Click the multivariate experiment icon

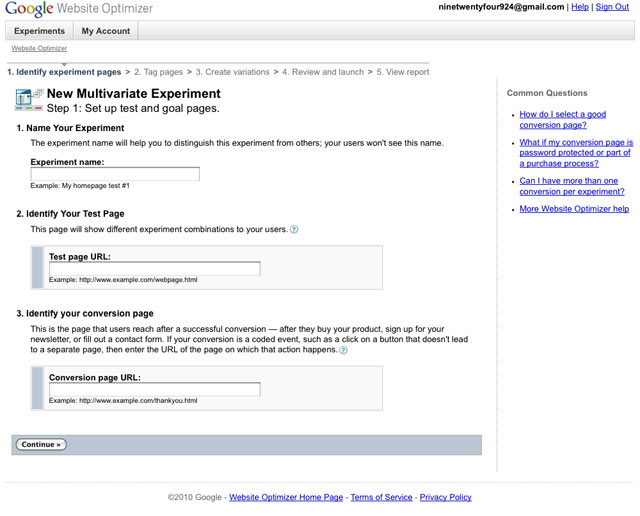pos(29,100)
